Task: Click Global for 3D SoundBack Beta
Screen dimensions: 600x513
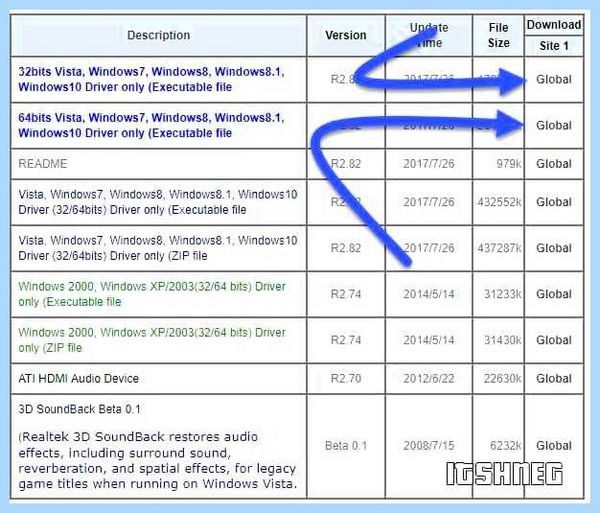Action: 554,445
